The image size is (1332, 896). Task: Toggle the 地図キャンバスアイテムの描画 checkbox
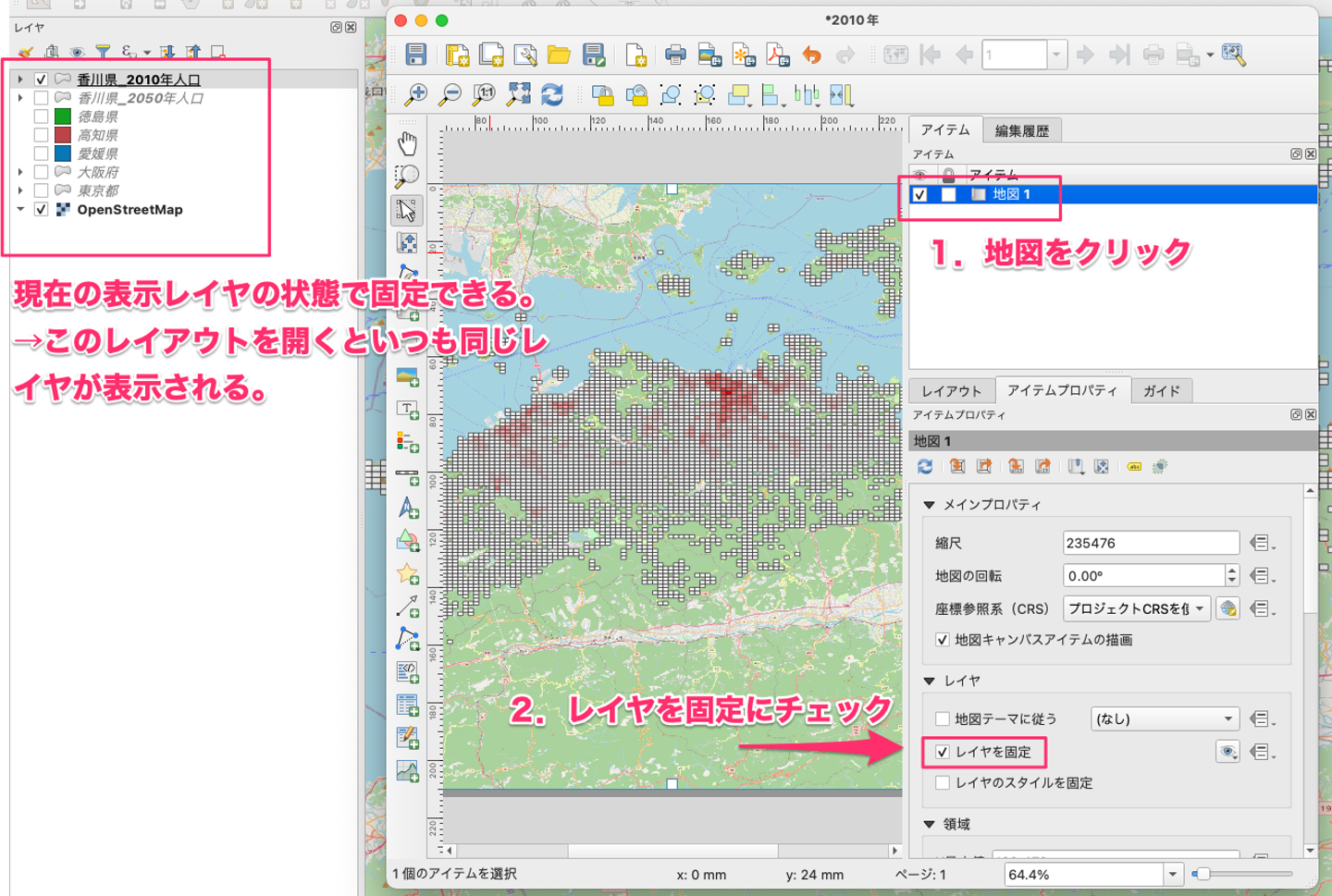click(x=942, y=640)
